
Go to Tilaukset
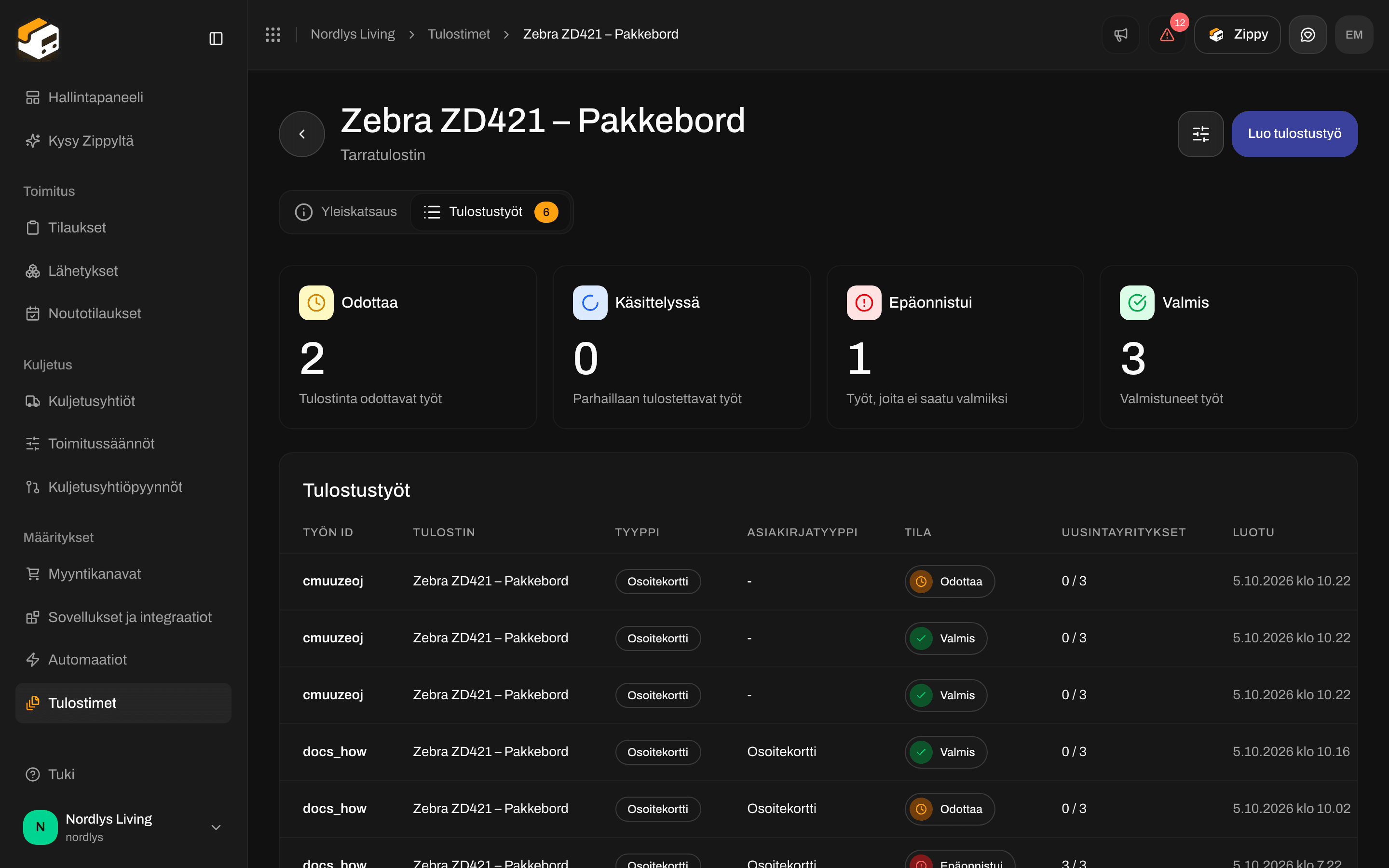tap(123, 228)
